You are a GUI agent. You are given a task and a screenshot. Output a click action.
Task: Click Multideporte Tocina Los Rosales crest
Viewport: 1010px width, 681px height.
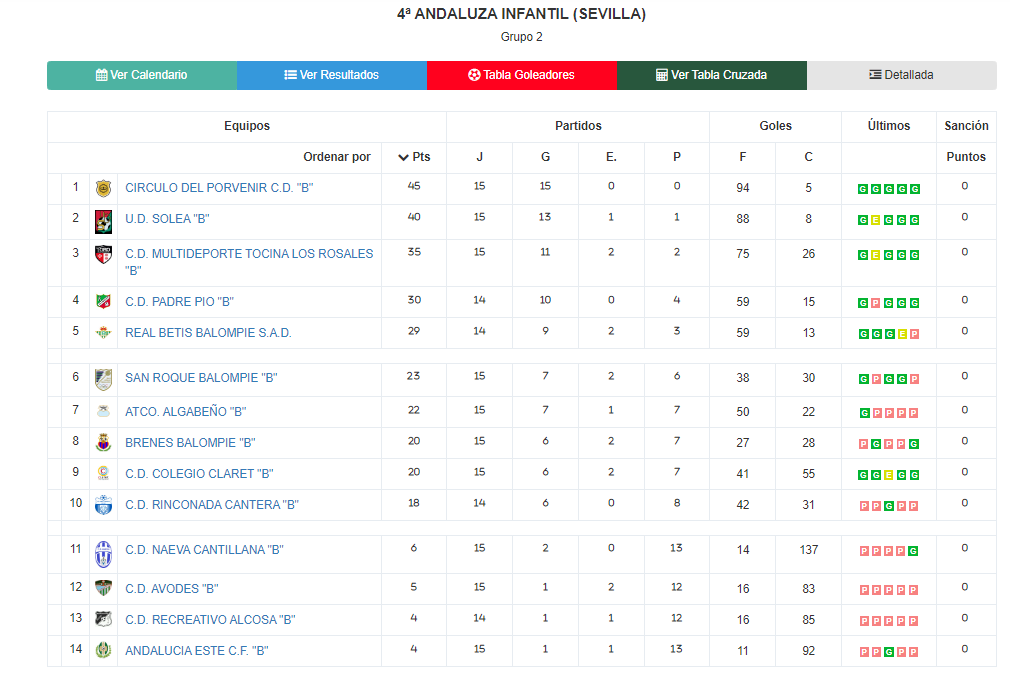(103, 254)
